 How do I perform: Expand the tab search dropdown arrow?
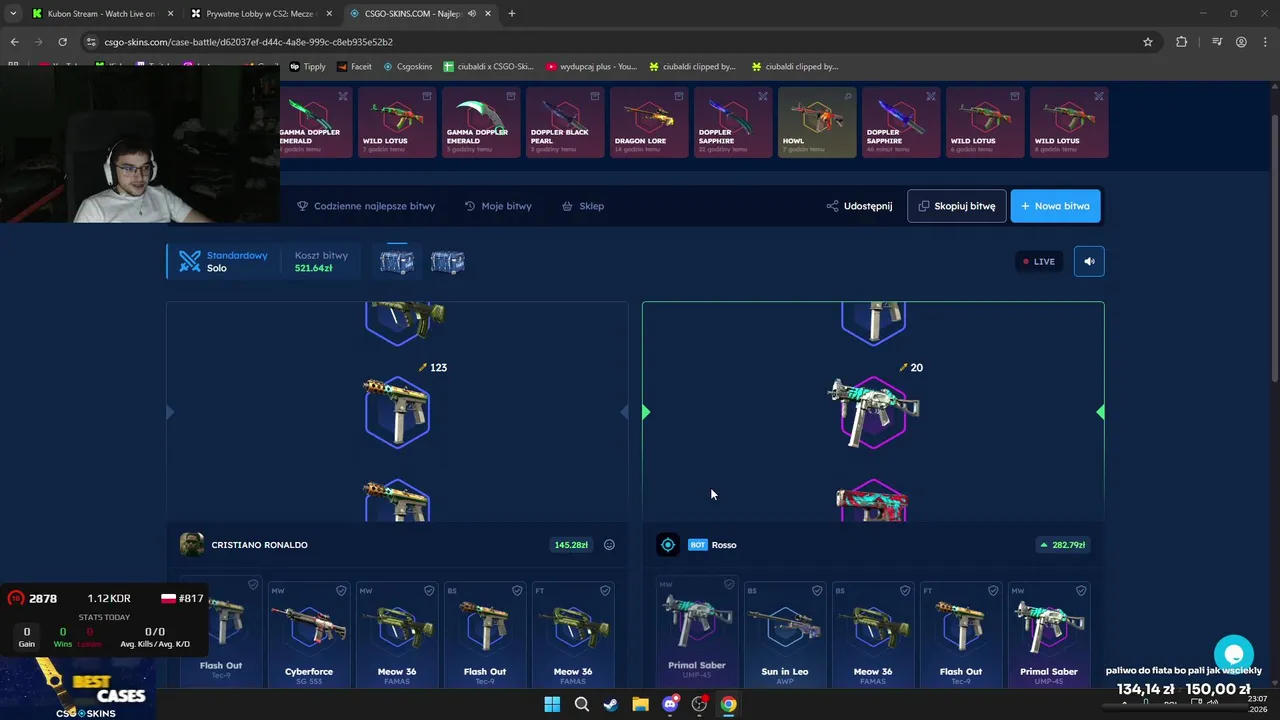(x=12, y=13)
